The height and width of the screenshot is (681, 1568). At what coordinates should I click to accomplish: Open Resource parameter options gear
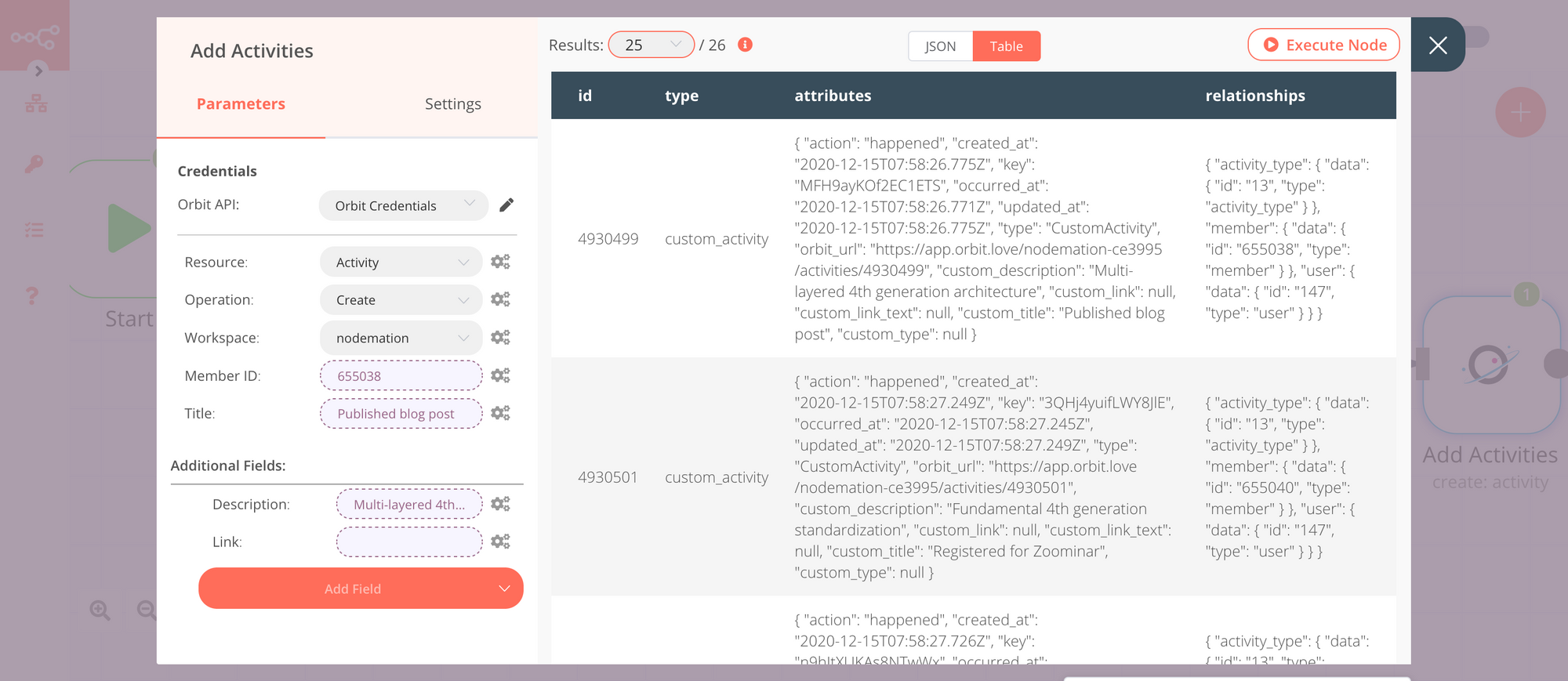pyautogui.click(x=500, y=262)
